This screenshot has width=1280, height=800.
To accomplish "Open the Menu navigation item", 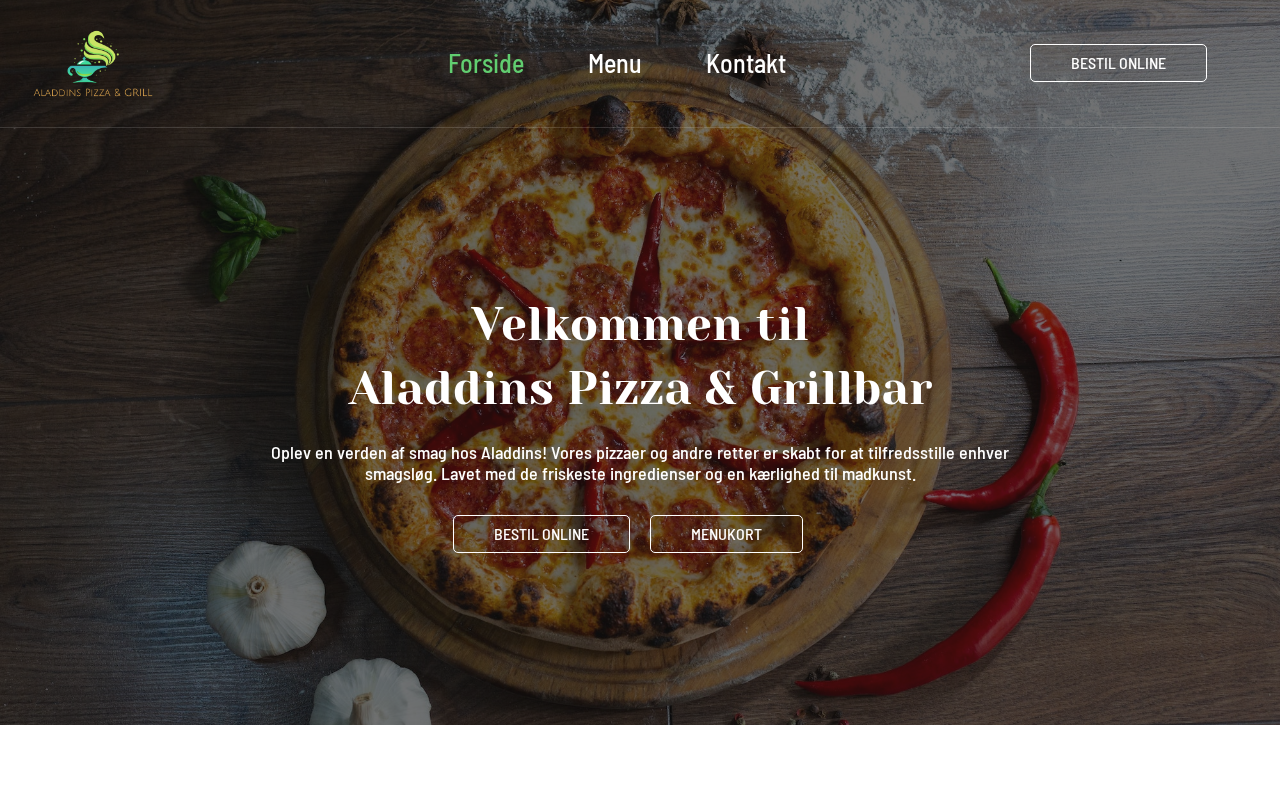I will [x=614, y=63].
